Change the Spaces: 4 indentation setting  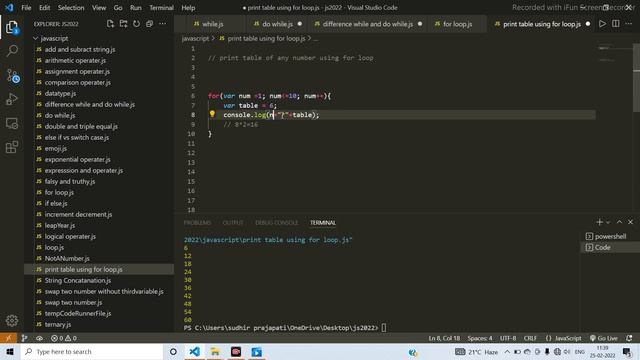pos(480,338)
